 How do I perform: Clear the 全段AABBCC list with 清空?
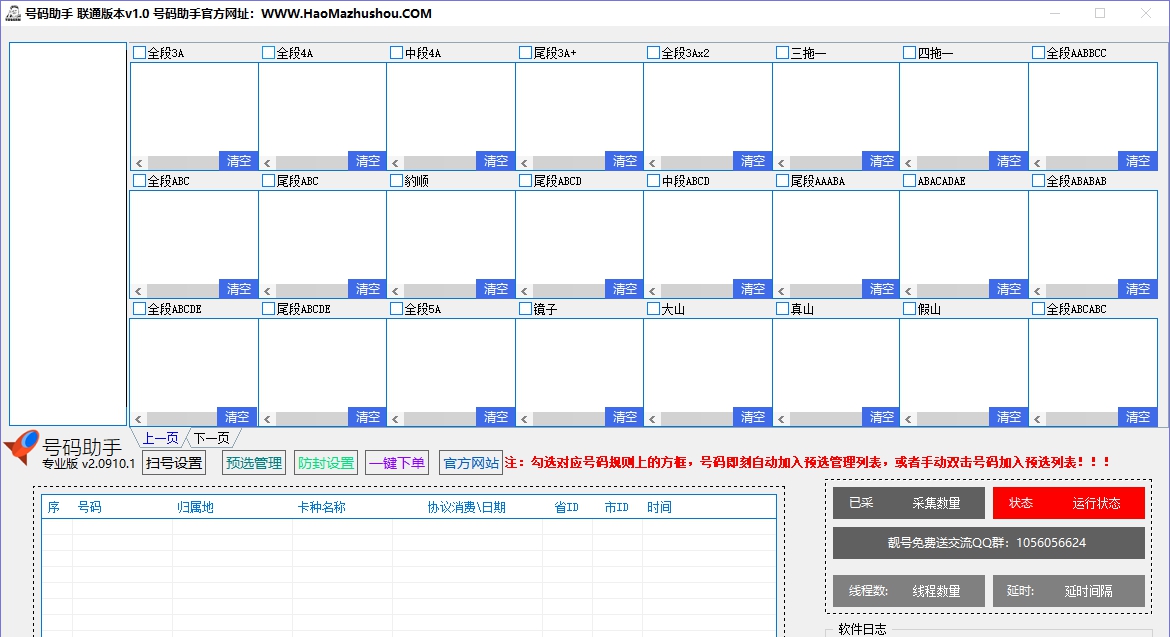(1137, 161)
